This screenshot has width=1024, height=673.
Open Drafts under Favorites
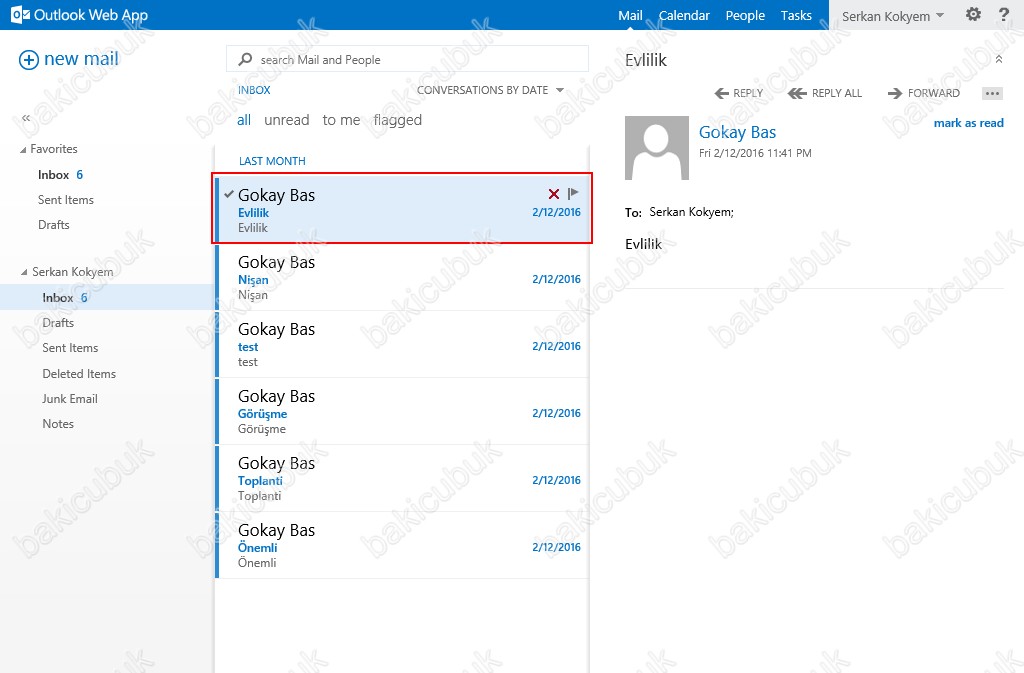[x=54, y=225]
